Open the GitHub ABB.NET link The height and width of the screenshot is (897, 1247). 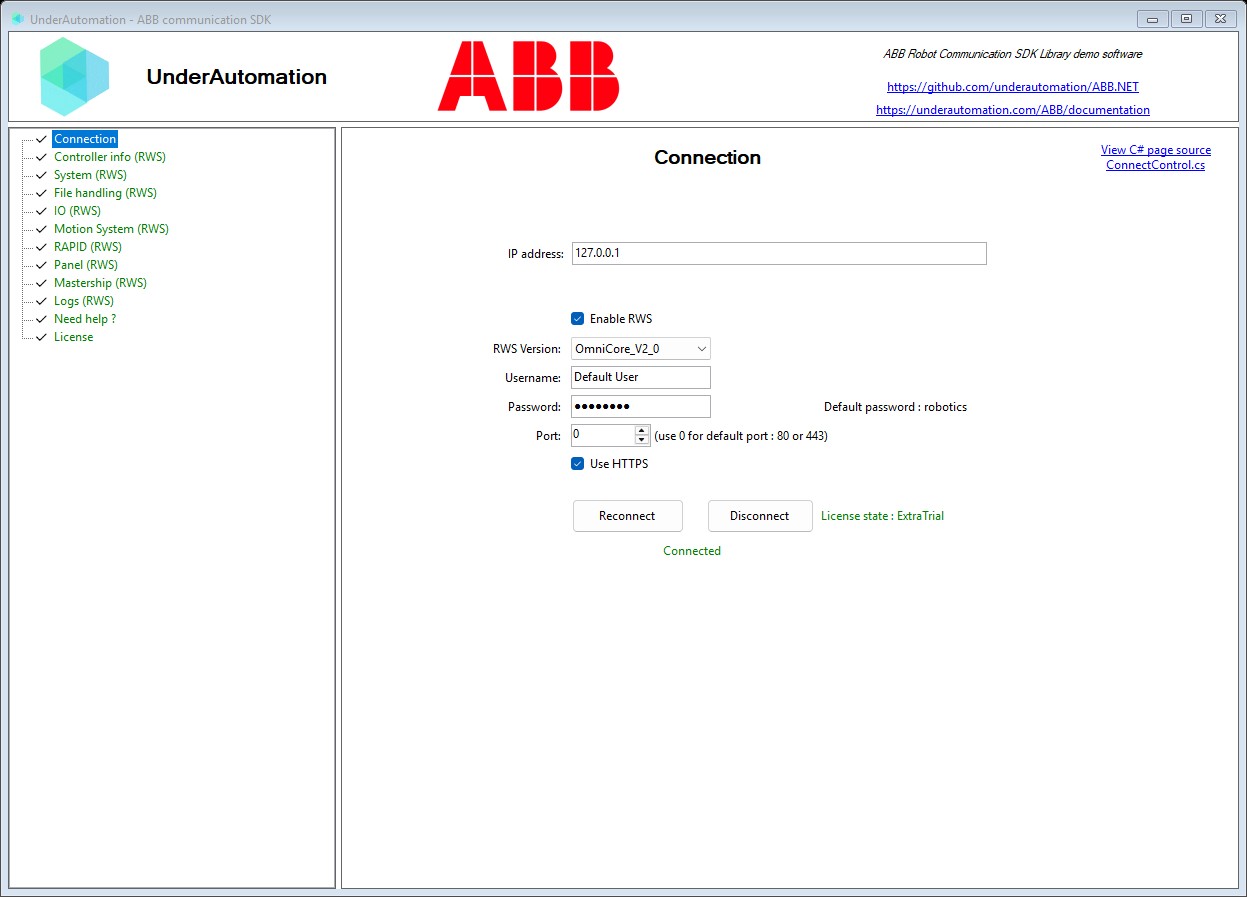(x=1012, y=87)
